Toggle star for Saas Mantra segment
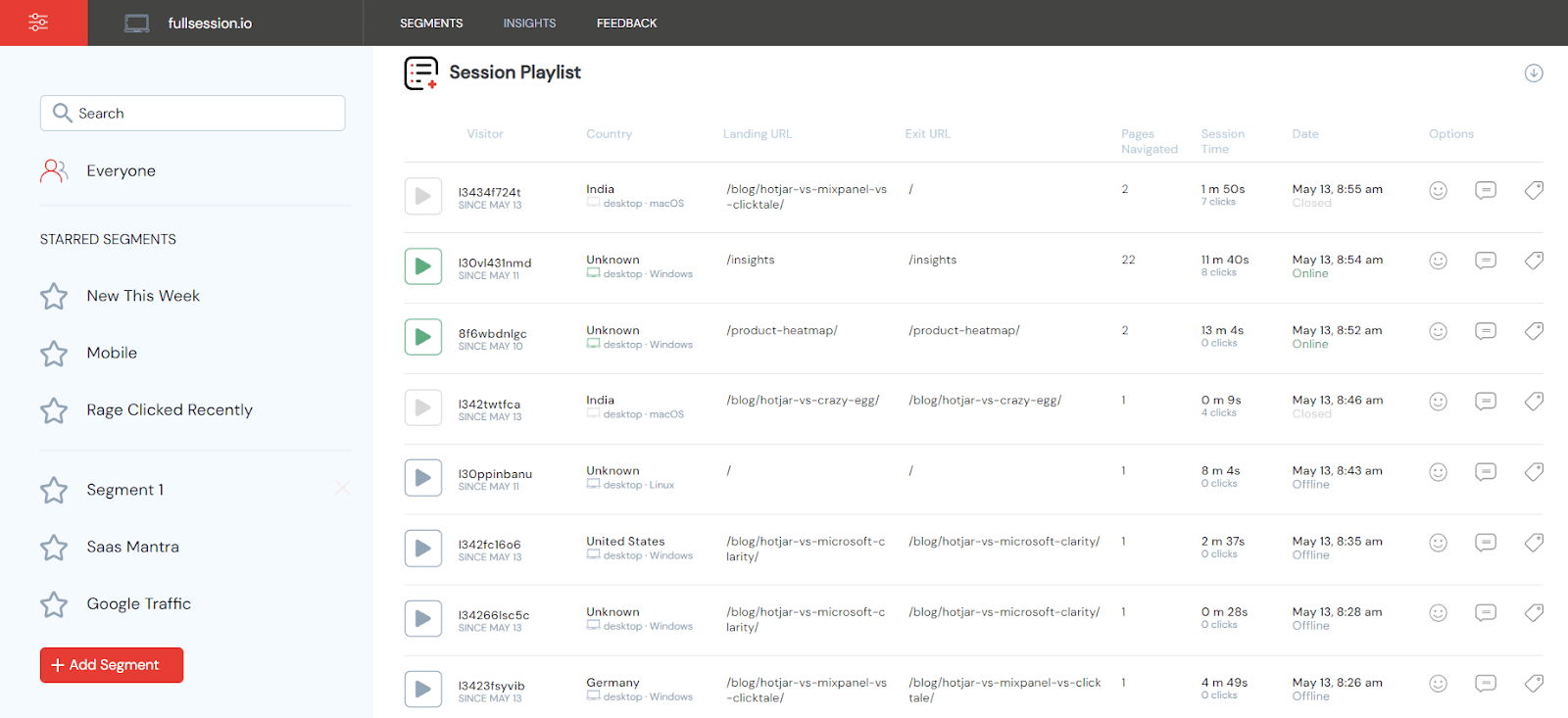The image size is (1568, 718). click(x=54, y=547)
